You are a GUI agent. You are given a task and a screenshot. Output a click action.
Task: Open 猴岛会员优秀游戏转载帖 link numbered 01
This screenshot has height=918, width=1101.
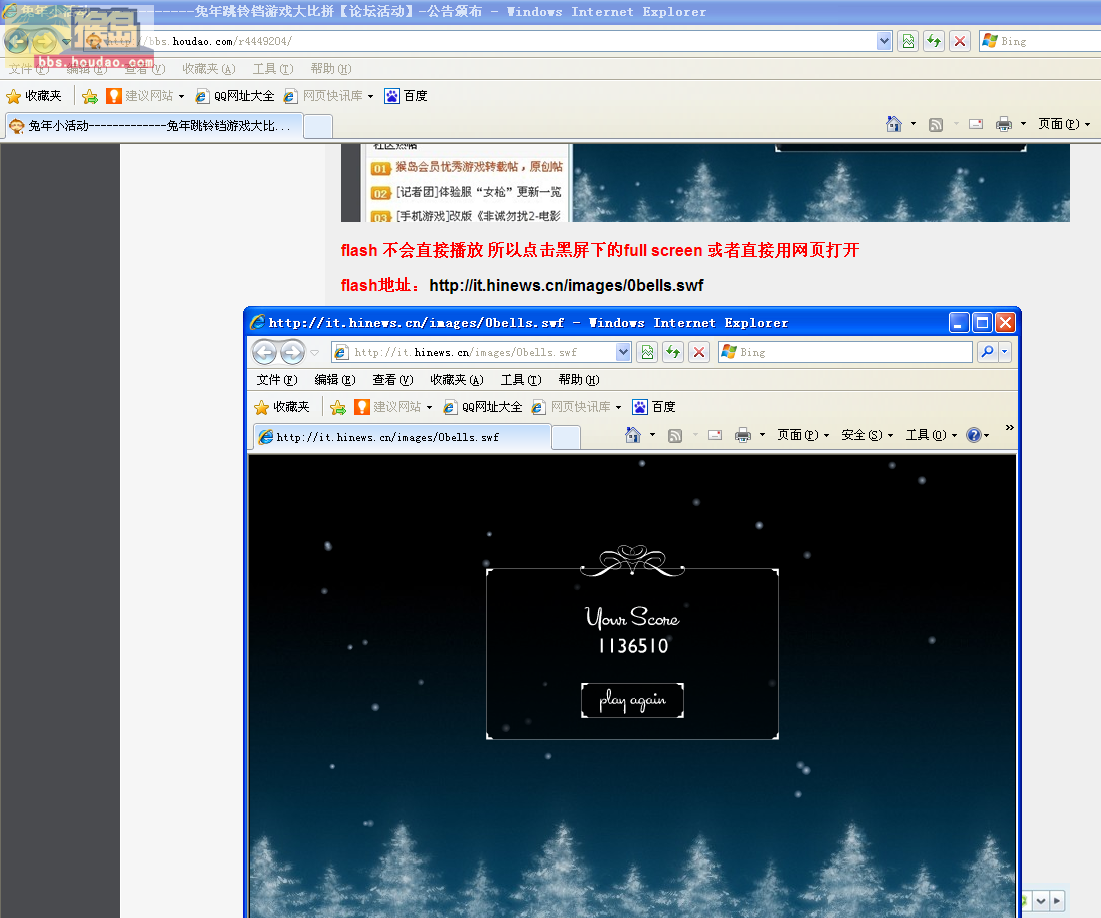pyautogui.click(x=479, y=166)
